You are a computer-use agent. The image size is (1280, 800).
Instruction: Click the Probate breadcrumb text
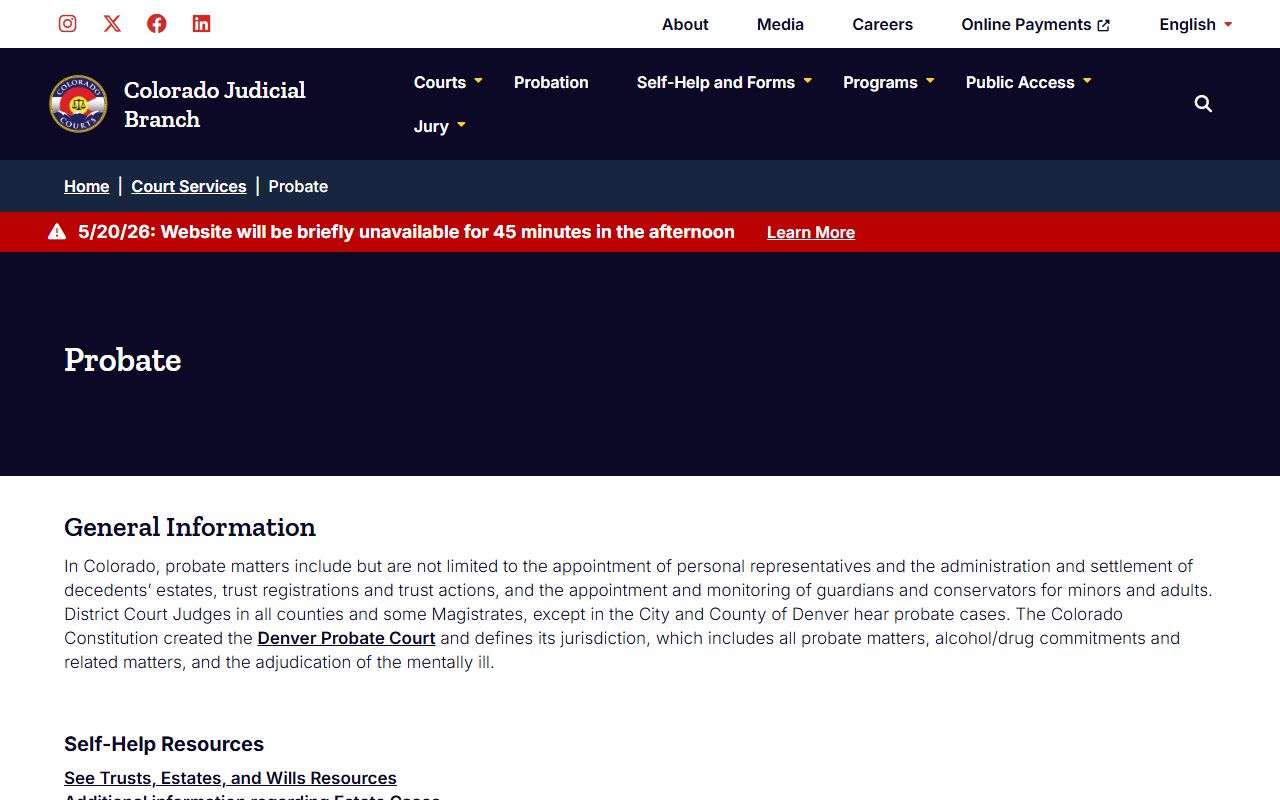[x=298, y=186]
